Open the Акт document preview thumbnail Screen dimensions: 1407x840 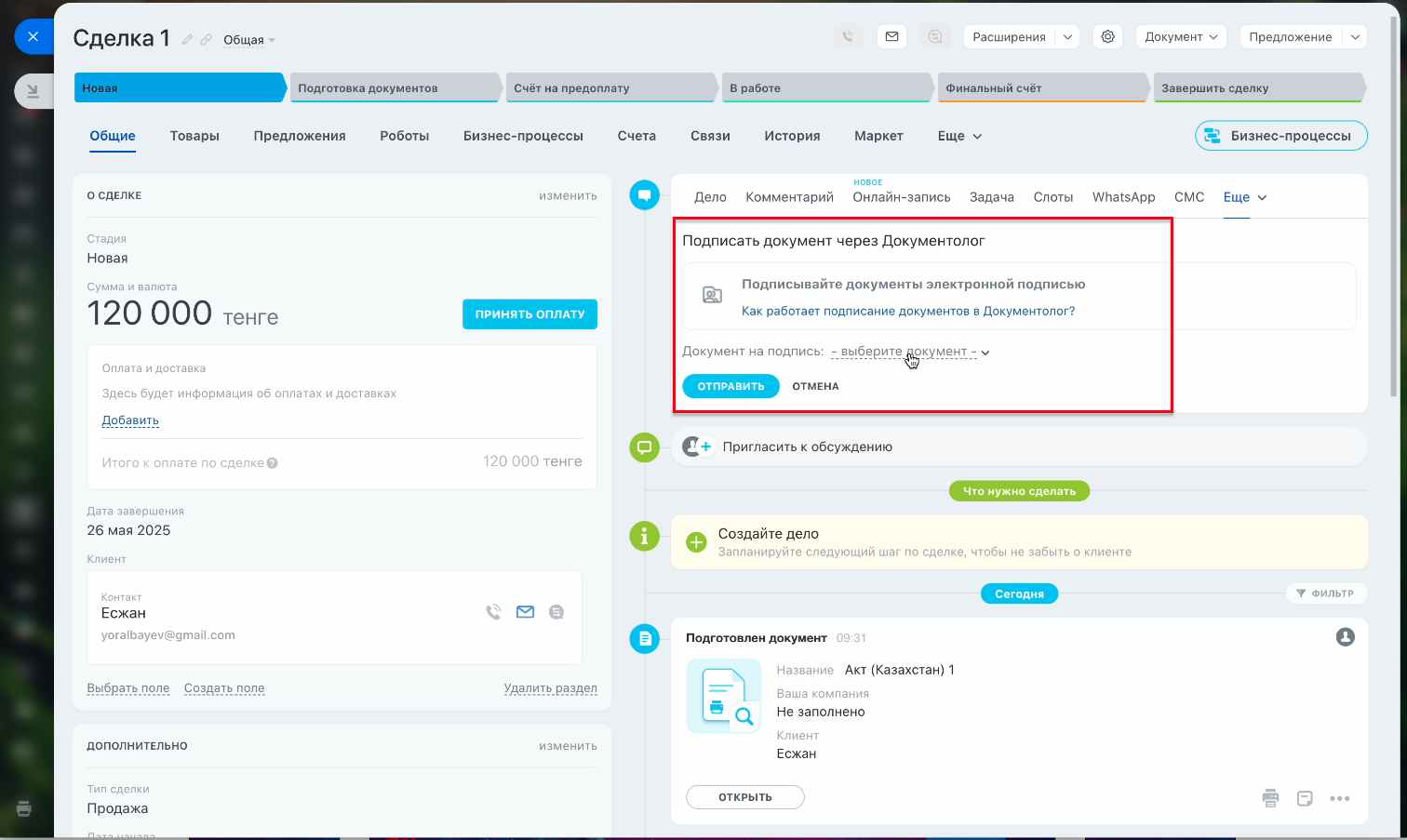[723, 696]
